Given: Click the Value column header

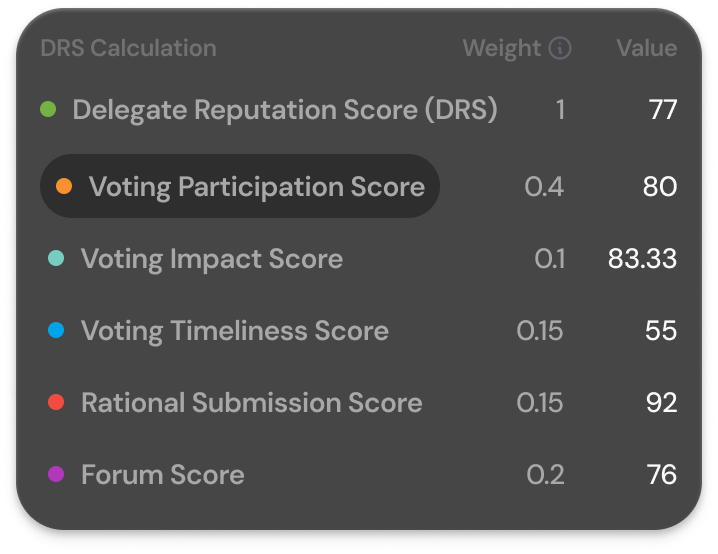Looking at the screenshot, I should click(646, 48).
